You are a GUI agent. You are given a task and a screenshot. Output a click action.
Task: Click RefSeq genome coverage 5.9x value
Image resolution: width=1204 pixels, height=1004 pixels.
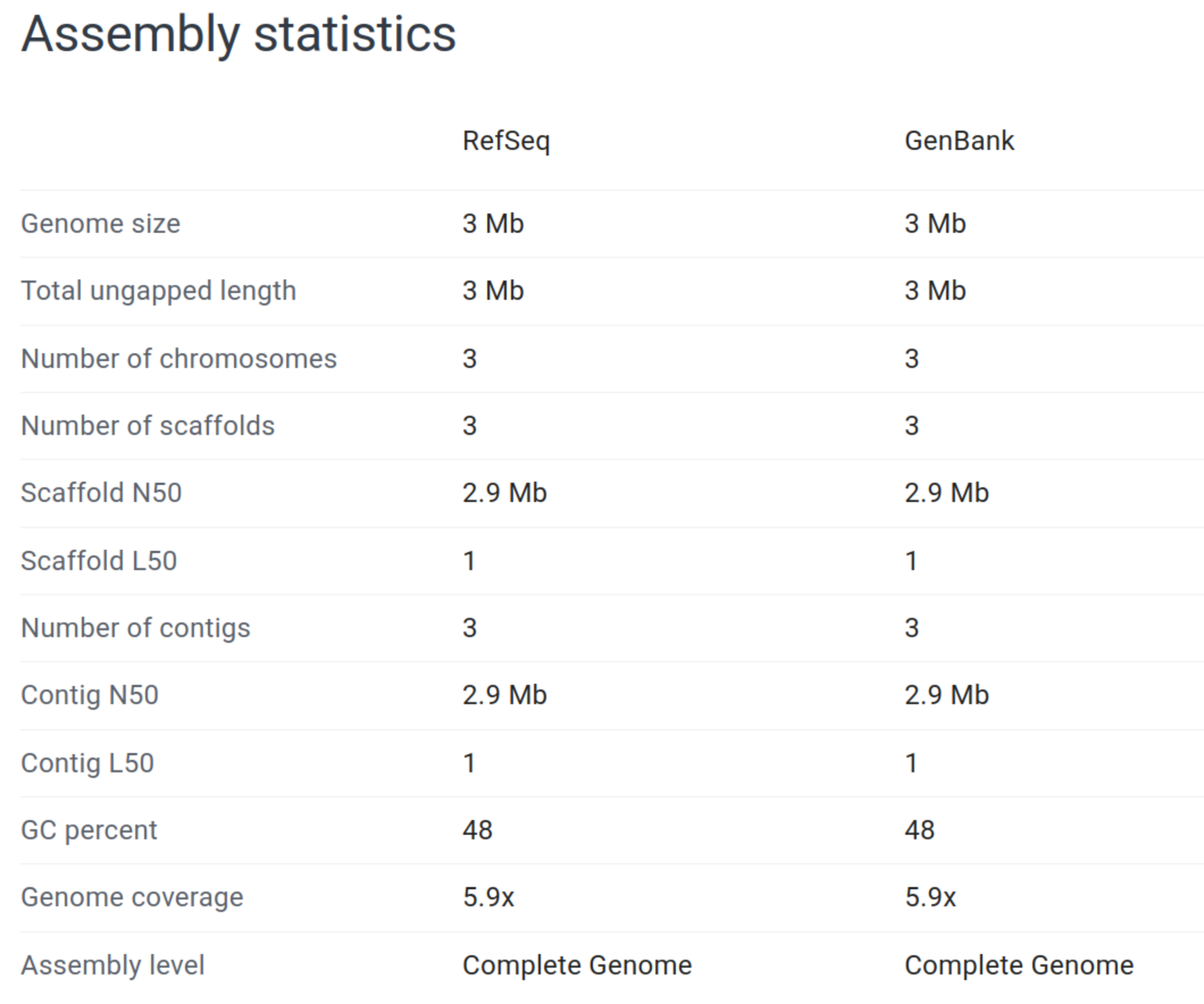tap(488, 898)
